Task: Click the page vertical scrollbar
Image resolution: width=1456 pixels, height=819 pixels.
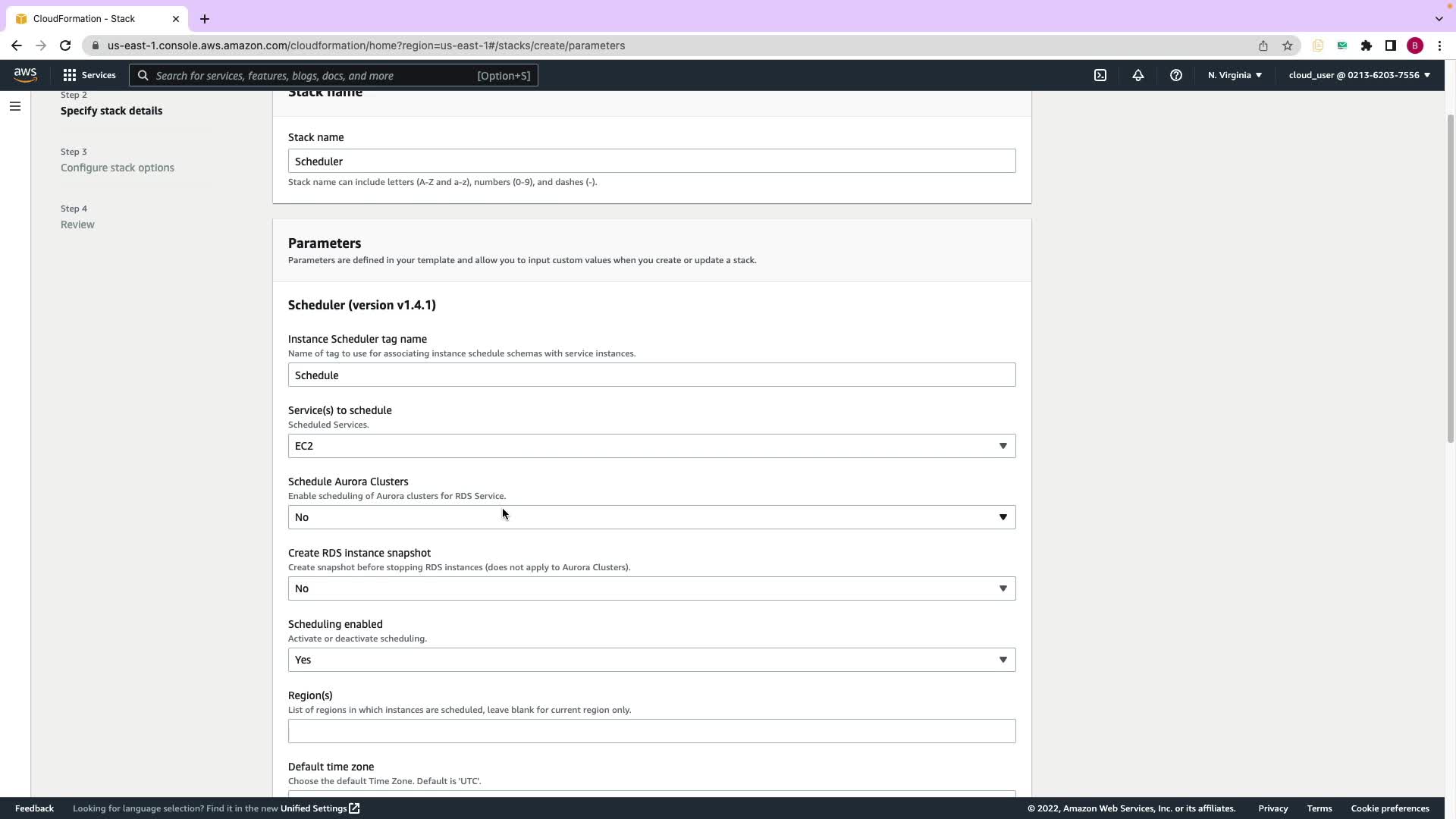Action: [x=1450, y=278]
